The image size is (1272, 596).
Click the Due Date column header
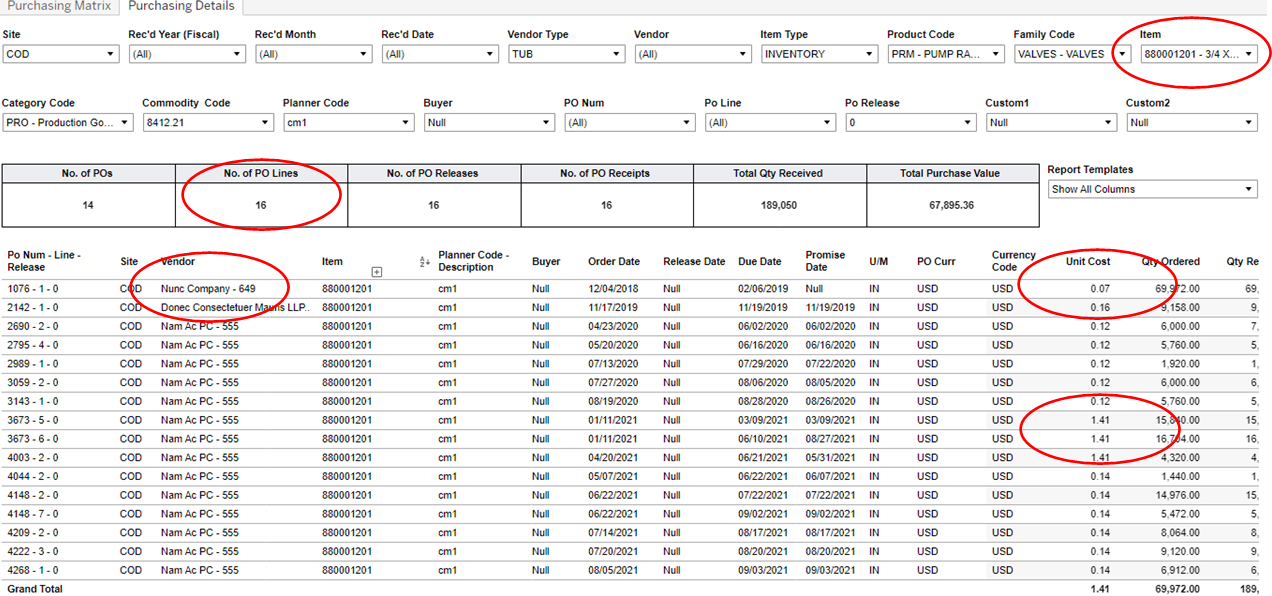point(759,262)
